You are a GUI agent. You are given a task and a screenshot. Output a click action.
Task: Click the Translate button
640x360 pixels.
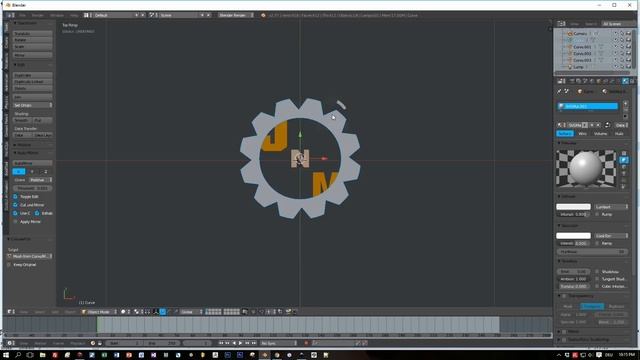32,33
